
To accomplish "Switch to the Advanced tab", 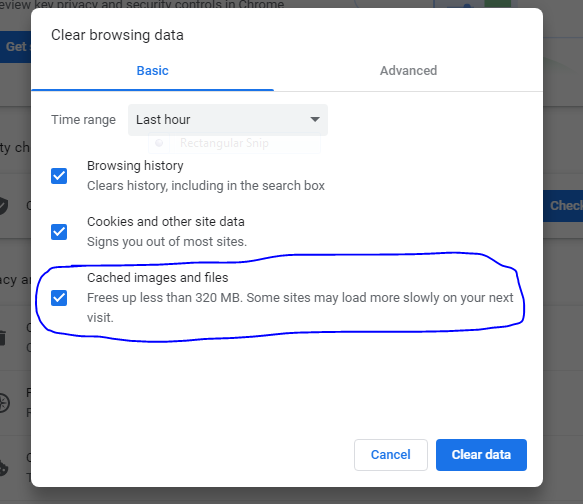I will tap(408, 71).
